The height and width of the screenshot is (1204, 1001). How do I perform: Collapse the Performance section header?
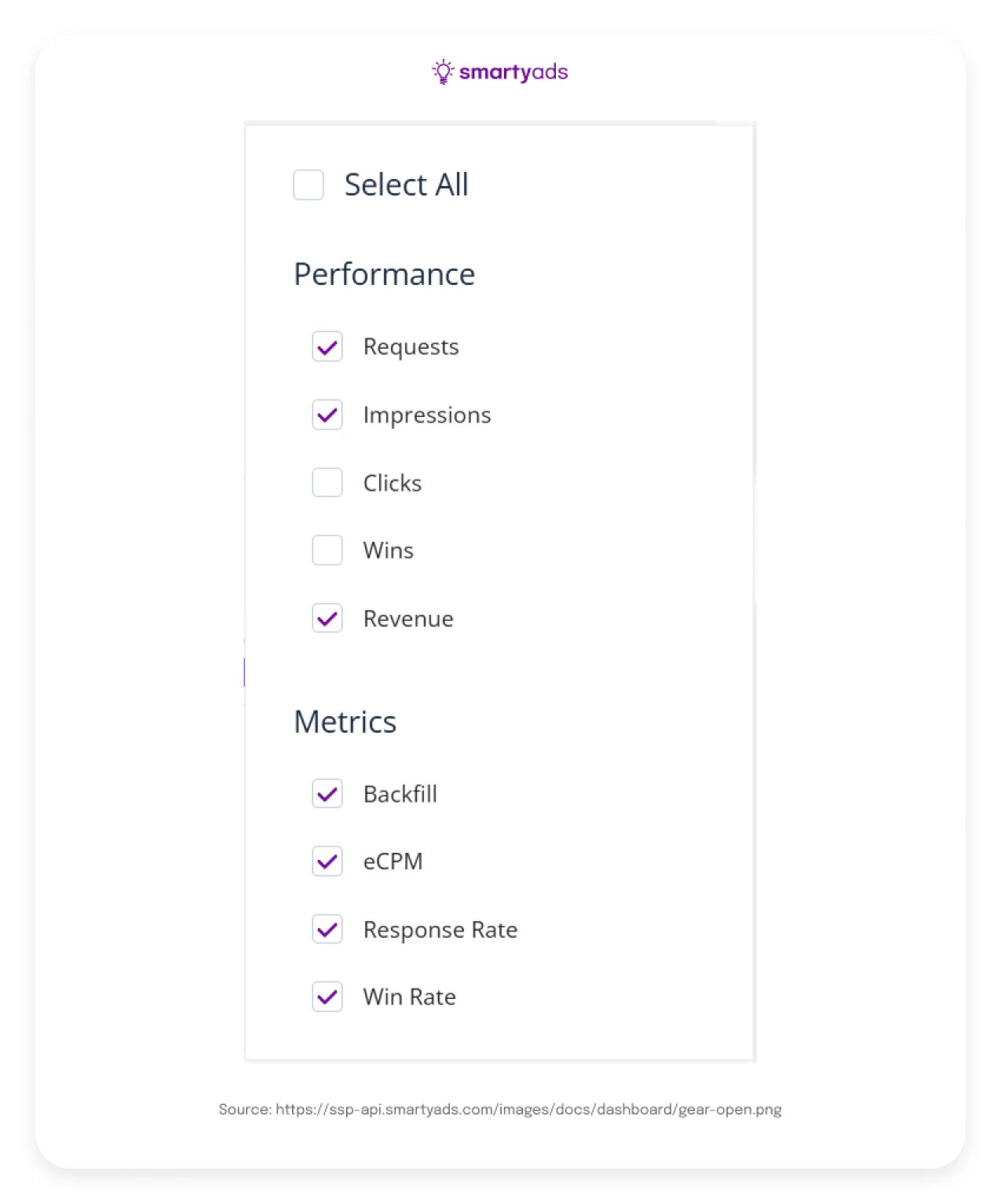tap(385, 274)
